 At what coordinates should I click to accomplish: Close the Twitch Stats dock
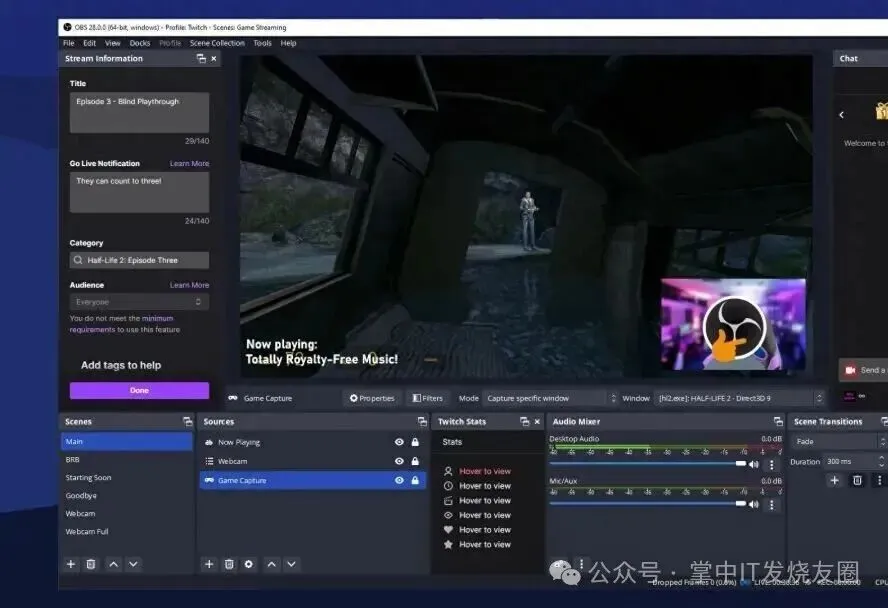coord(537,421)
